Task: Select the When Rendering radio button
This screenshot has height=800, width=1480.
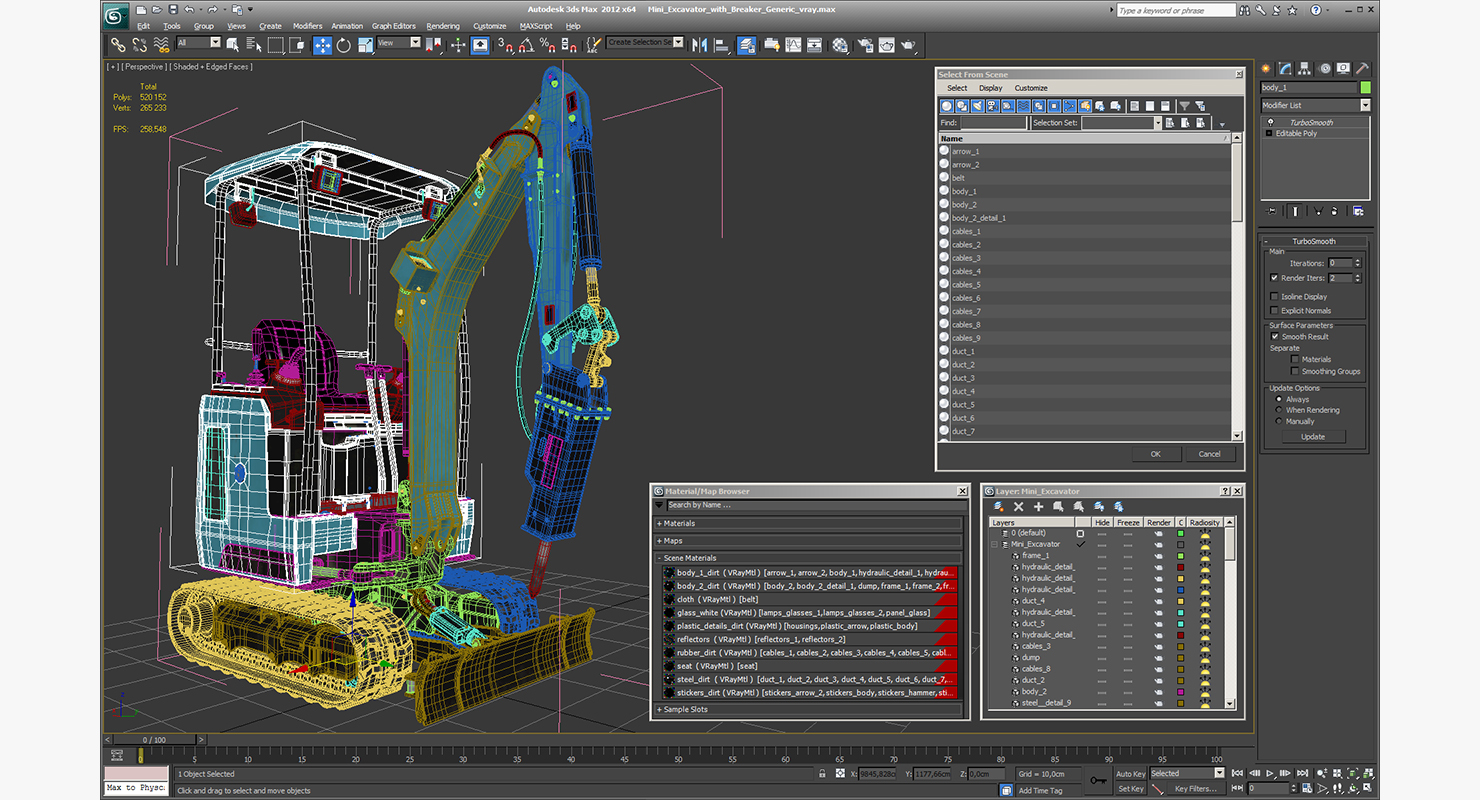Action: [1279, 410]
